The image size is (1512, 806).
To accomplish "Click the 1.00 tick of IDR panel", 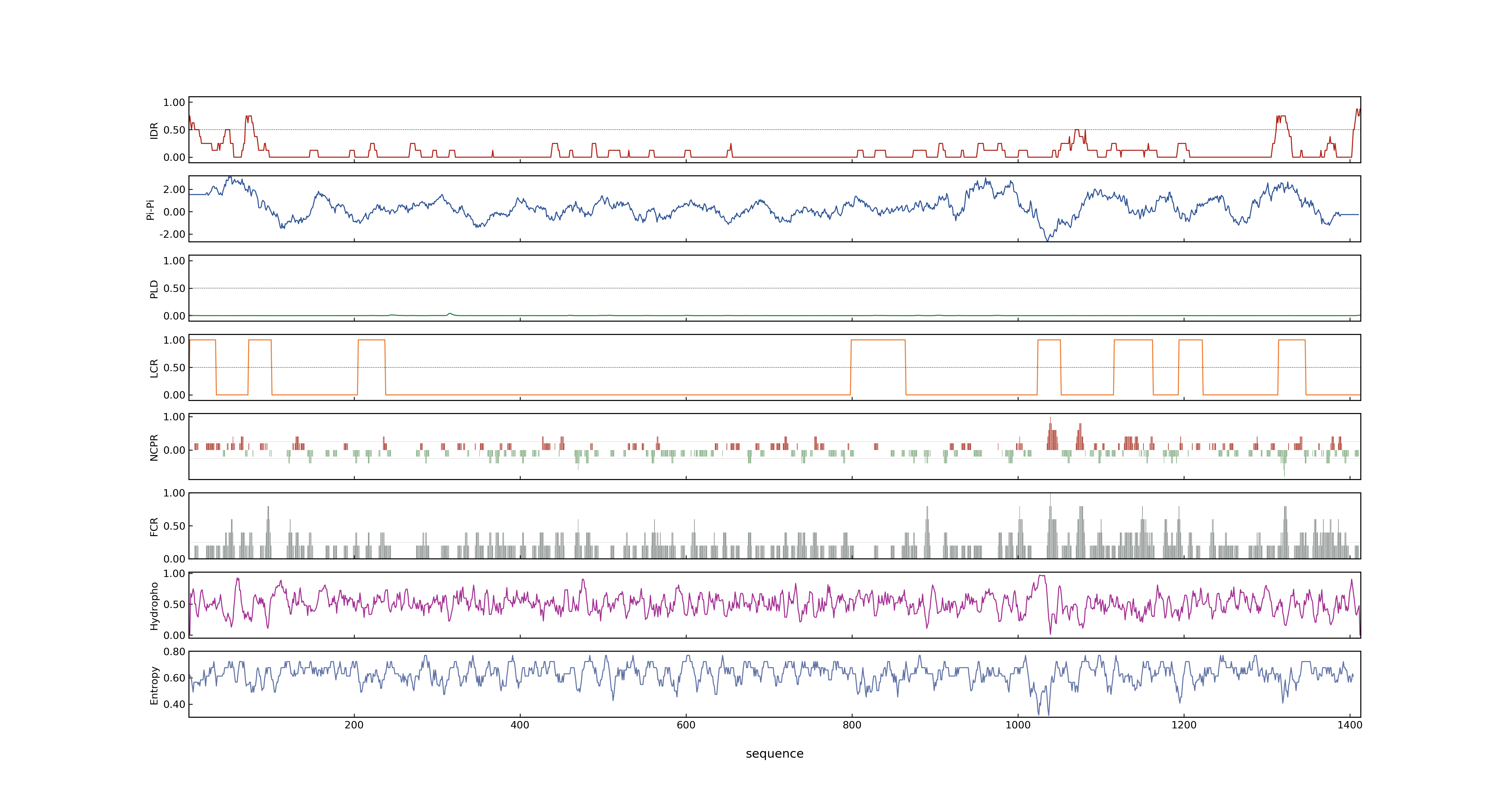I will click(174, 103).
